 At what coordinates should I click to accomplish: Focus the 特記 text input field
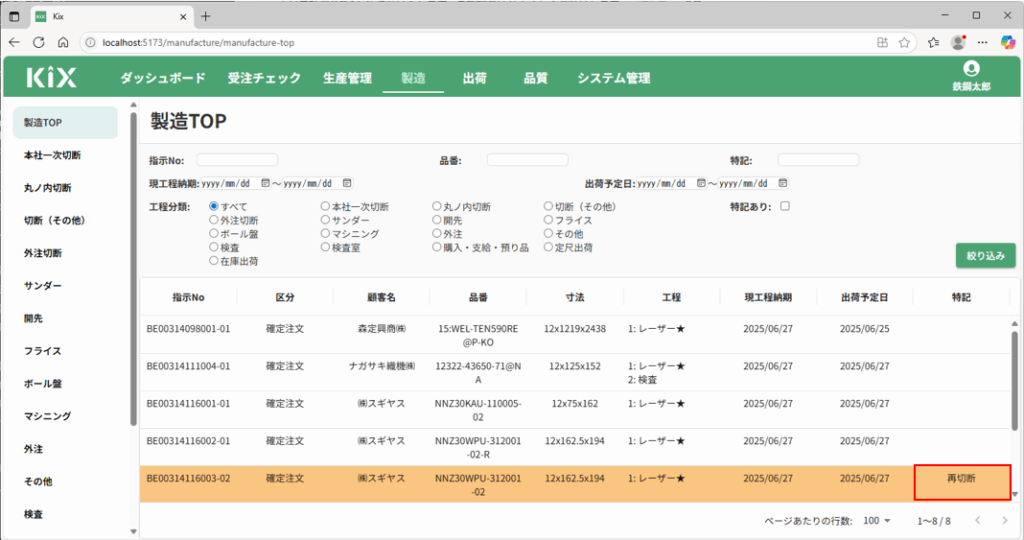pyautogui.click(x=818, y=160)
